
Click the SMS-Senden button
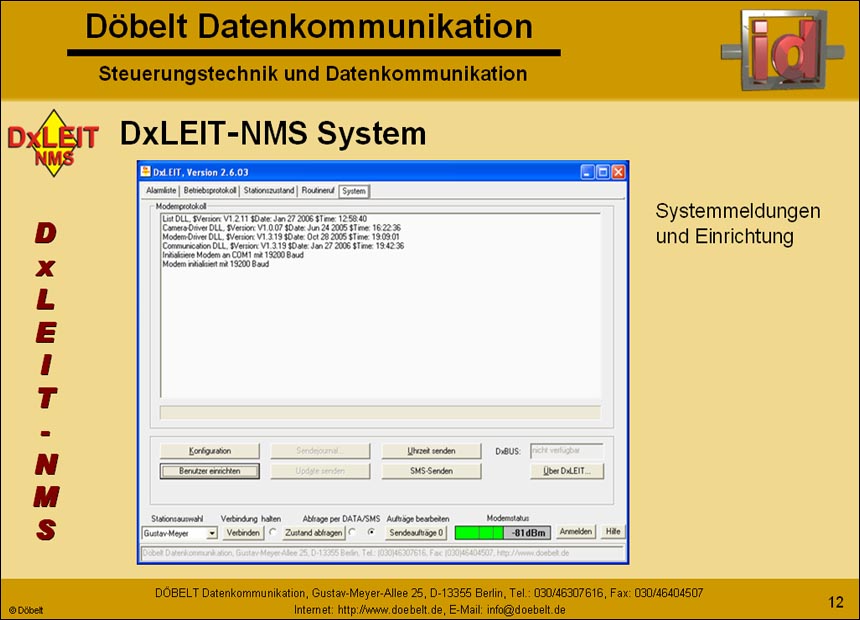pyautogui.click(x=432, y=471)
